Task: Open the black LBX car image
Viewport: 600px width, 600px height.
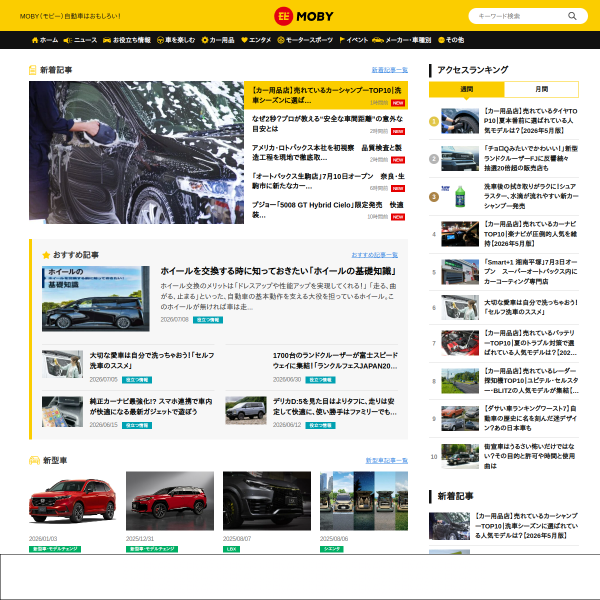Action: click(267, 501)
